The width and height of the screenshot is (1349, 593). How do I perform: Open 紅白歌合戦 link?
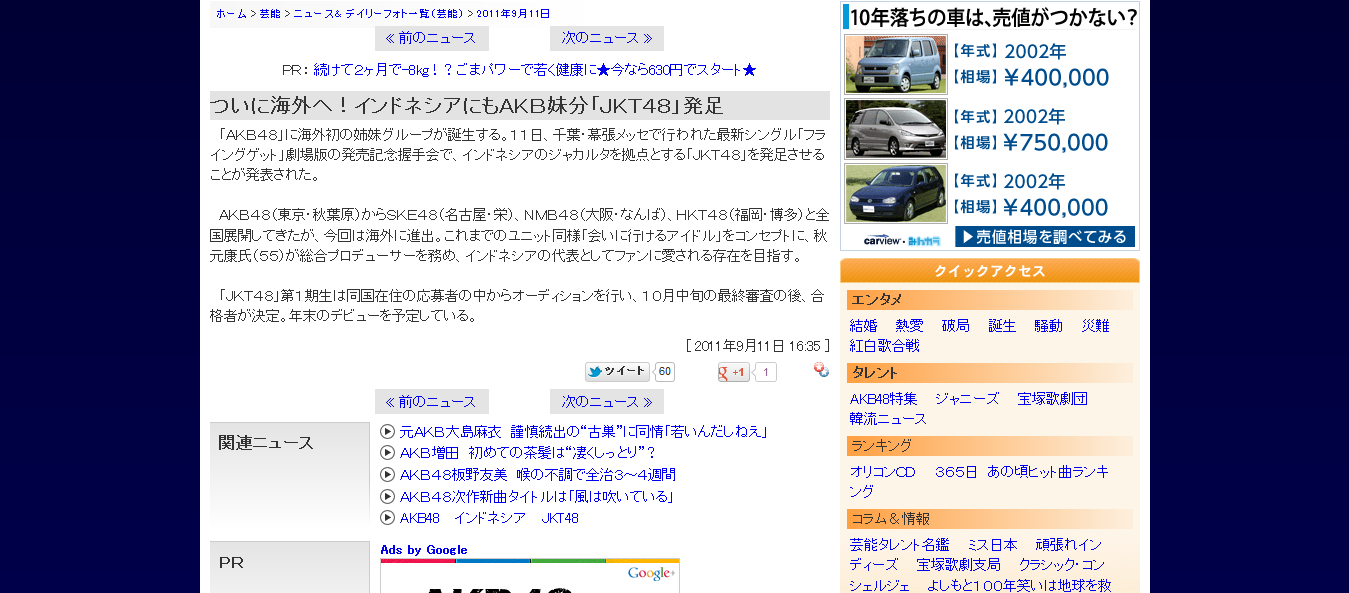[x=885, y=346]
